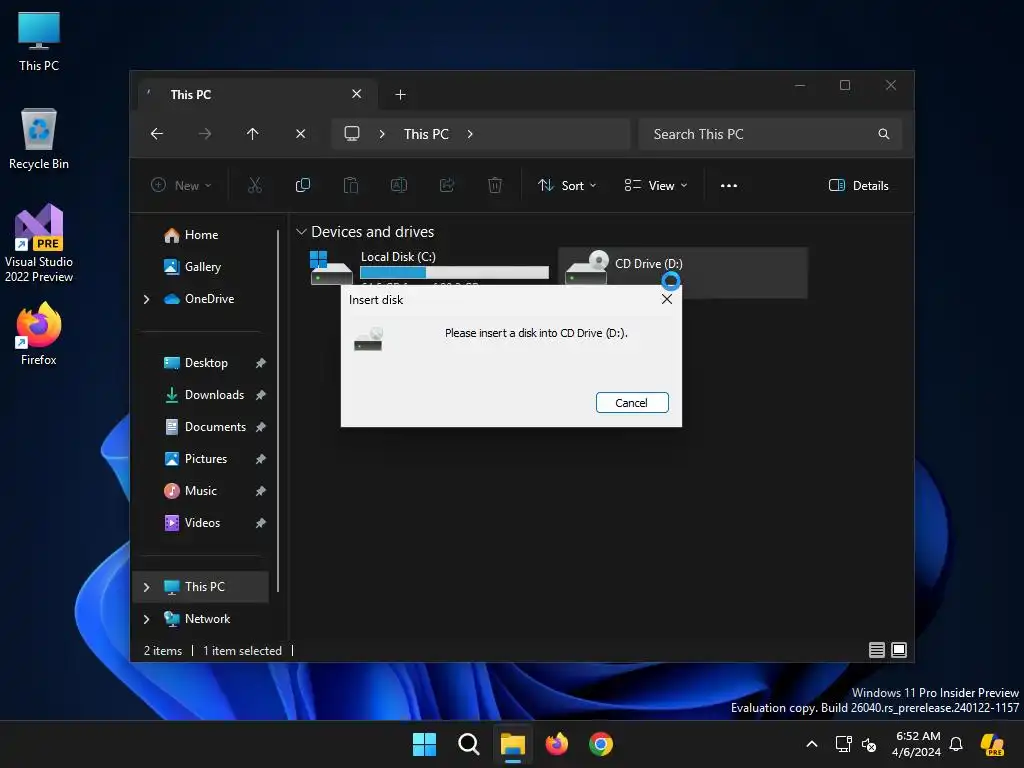Click the Paste clipboard icon
Viewport: 1024px width, 768px height.
point(351,185)
